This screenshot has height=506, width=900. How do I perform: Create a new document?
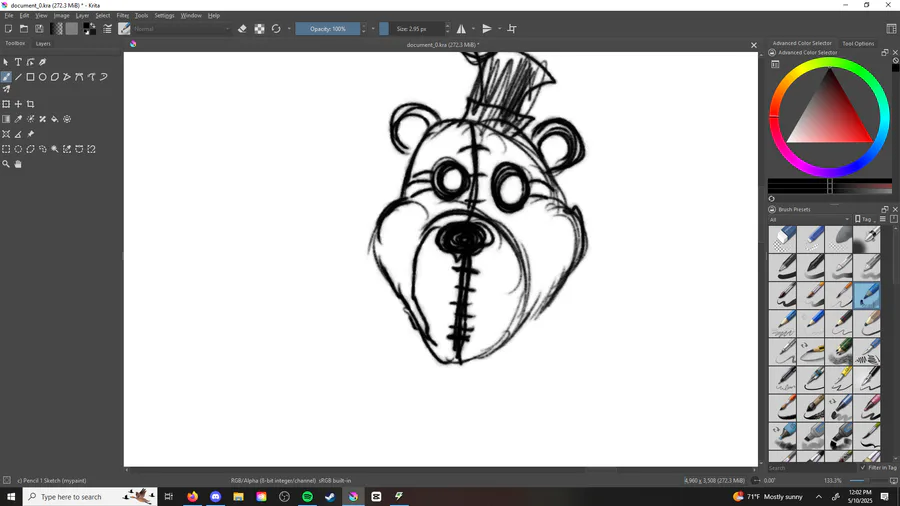point(9,29)
